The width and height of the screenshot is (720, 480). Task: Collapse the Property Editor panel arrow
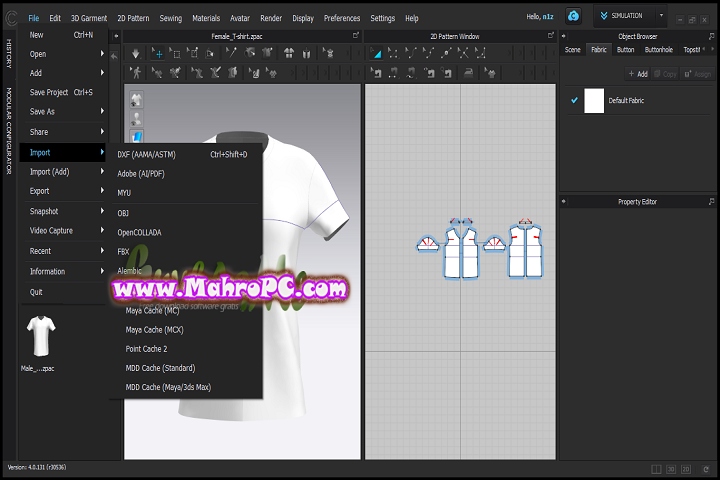563,201
